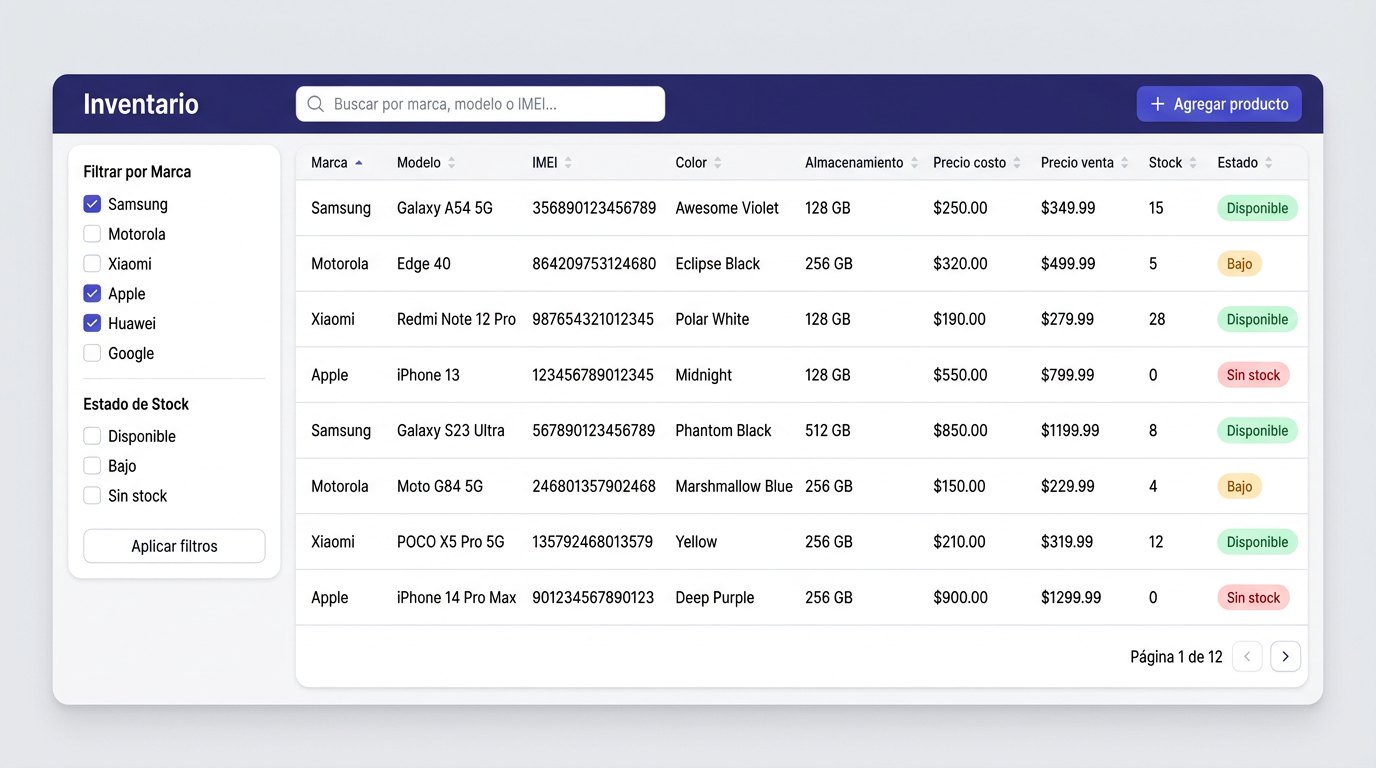Click the Página 1 de 12 indicator
This screenshot has width=1376, height=768.
(1176, 656)
